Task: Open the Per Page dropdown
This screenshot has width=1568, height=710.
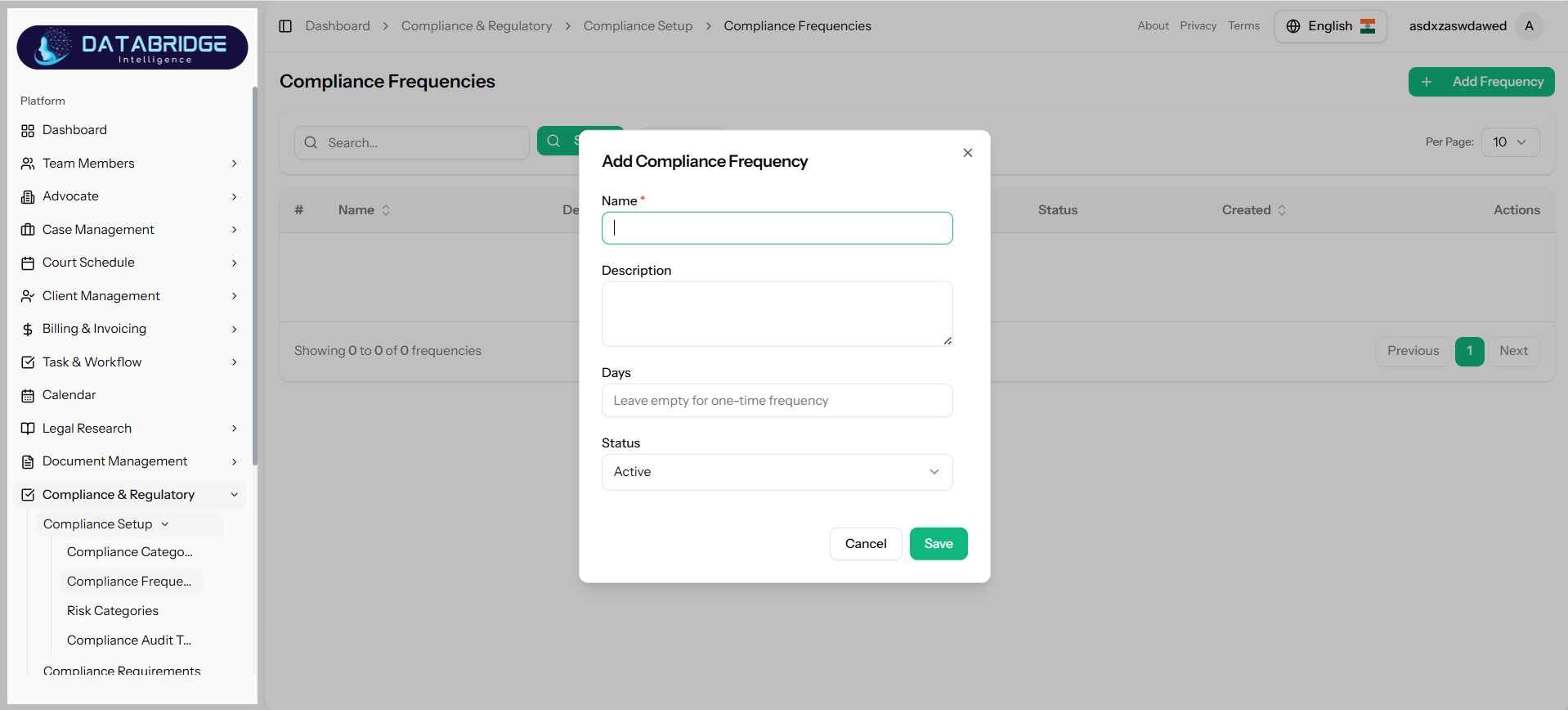Action: 1510,142
